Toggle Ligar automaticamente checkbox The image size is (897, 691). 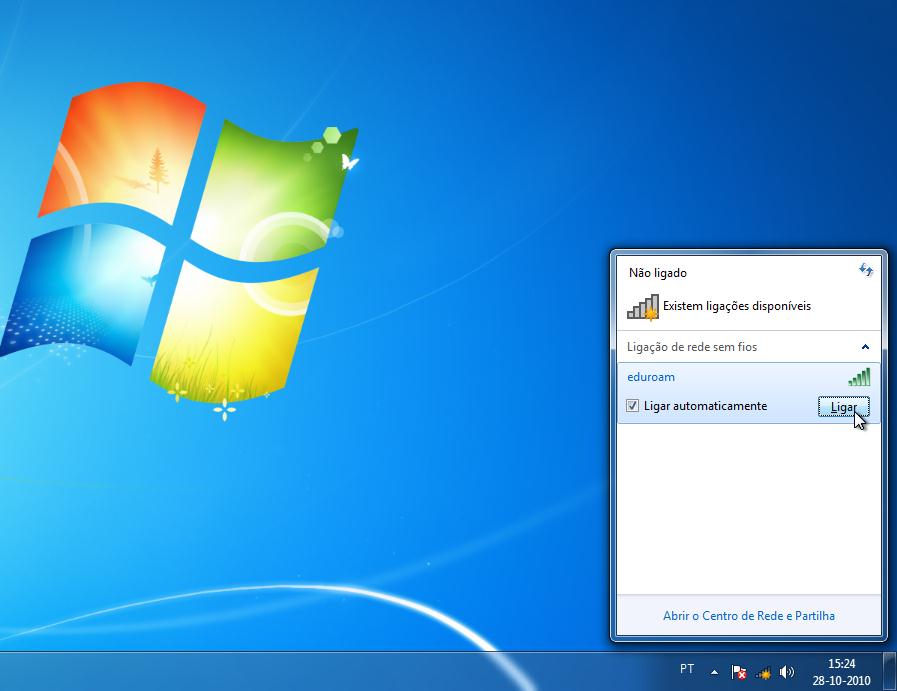[x=632, y=406]
